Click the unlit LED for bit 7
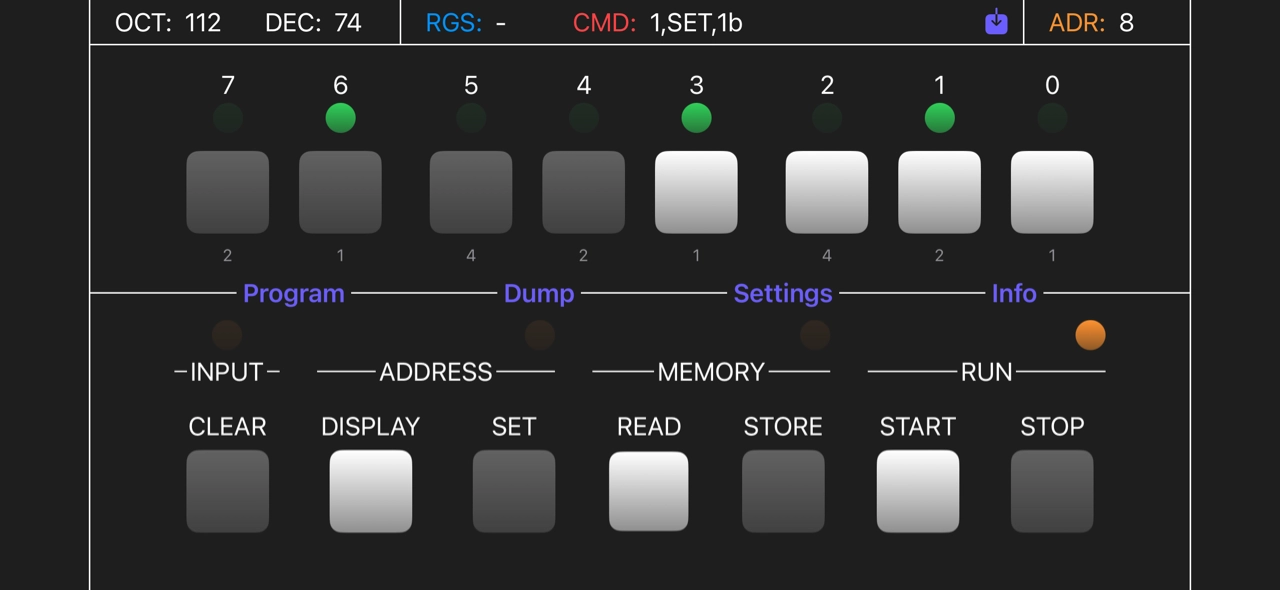The image size is (1280, 590). click(x=227, y=118)
